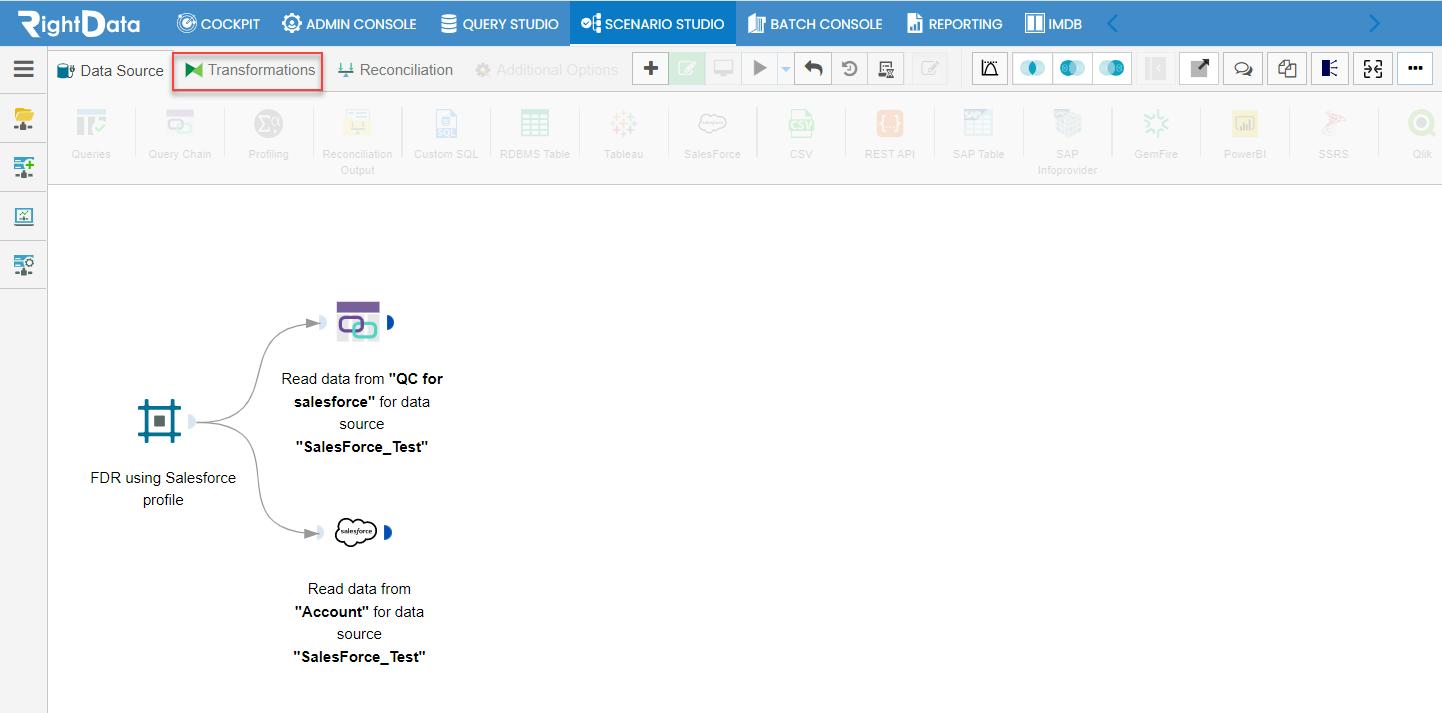
Task: Toggle the hamburger sidebar menu
Action: tap(24, 69)
